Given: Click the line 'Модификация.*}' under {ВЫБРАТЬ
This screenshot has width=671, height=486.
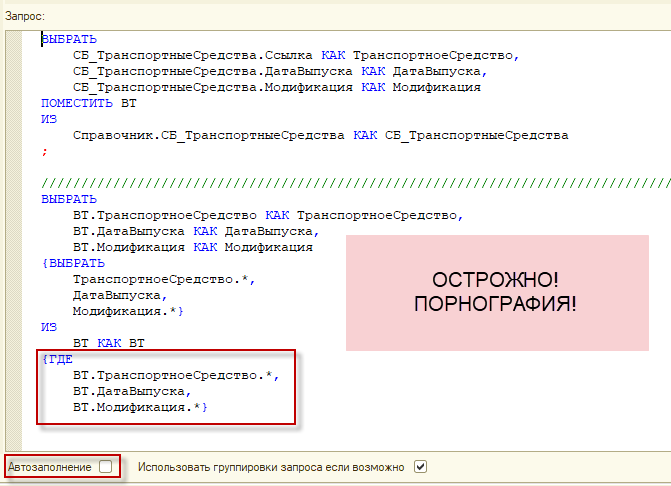Looking at the screenshot, I should pyautogui.click(x=128, y=311).
